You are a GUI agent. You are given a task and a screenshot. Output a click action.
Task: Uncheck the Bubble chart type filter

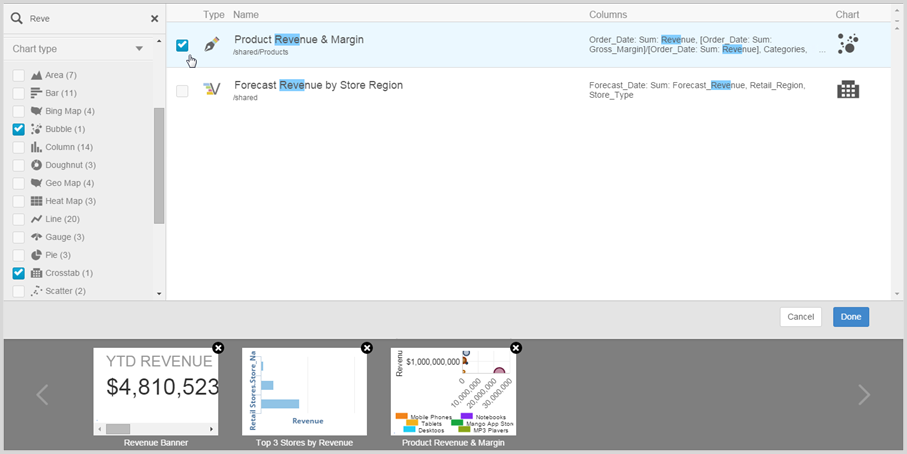click(x=19, y=129)
